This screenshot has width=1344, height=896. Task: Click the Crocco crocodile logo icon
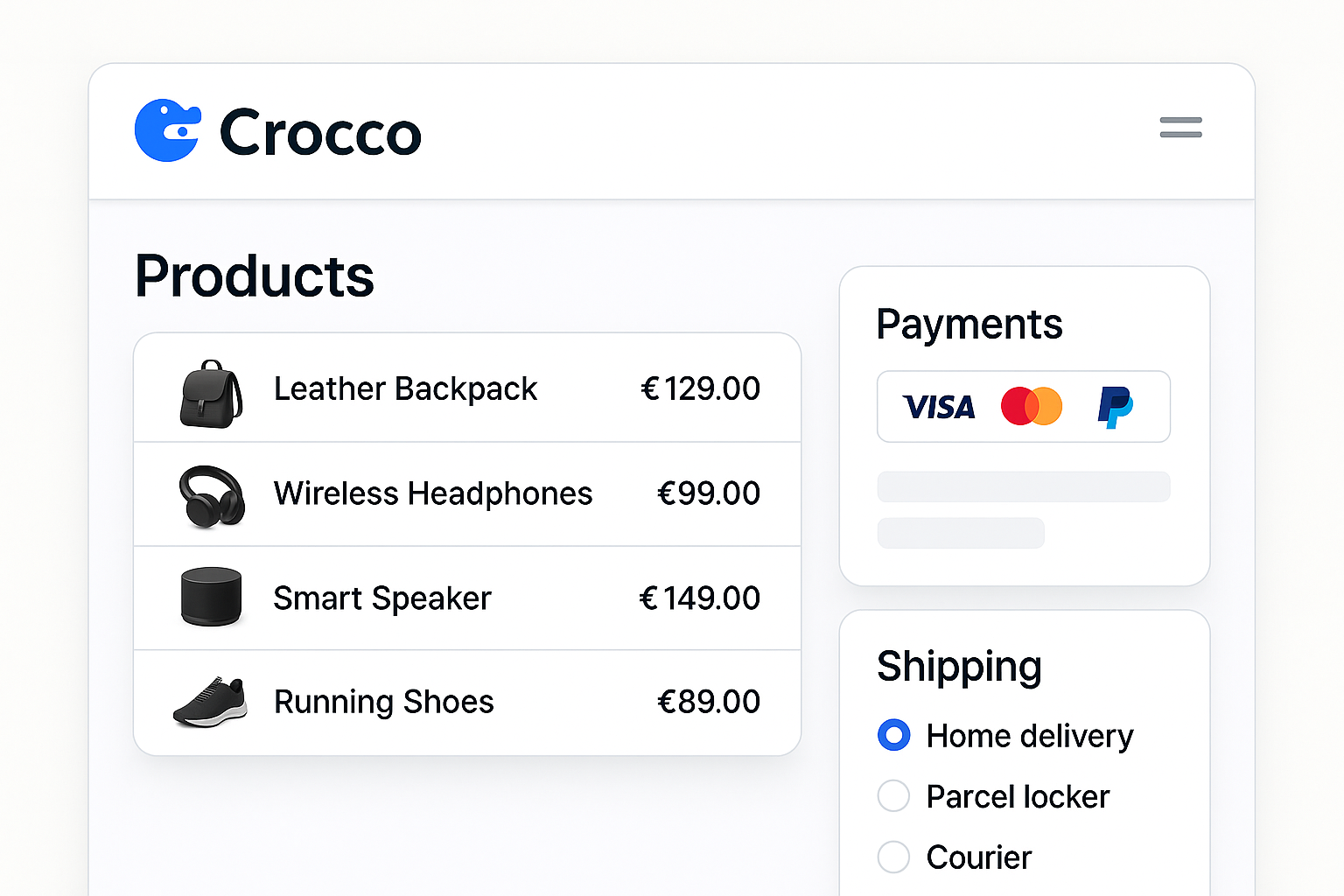click(x=167, y=130)
